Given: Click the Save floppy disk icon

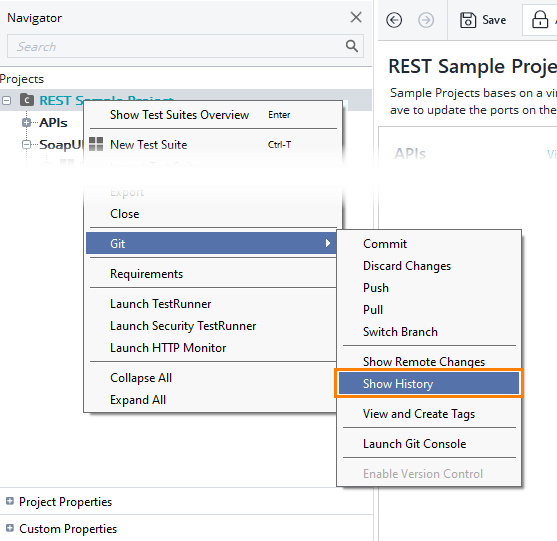Looking at the screenshot, I should [x=468, y=20].
